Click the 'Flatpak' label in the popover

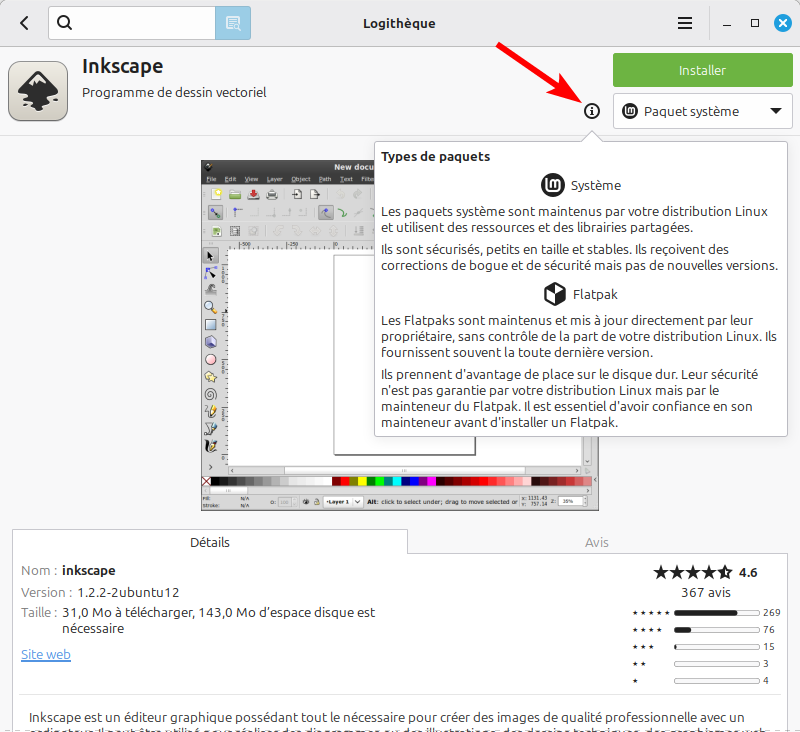tap(595, 294)
